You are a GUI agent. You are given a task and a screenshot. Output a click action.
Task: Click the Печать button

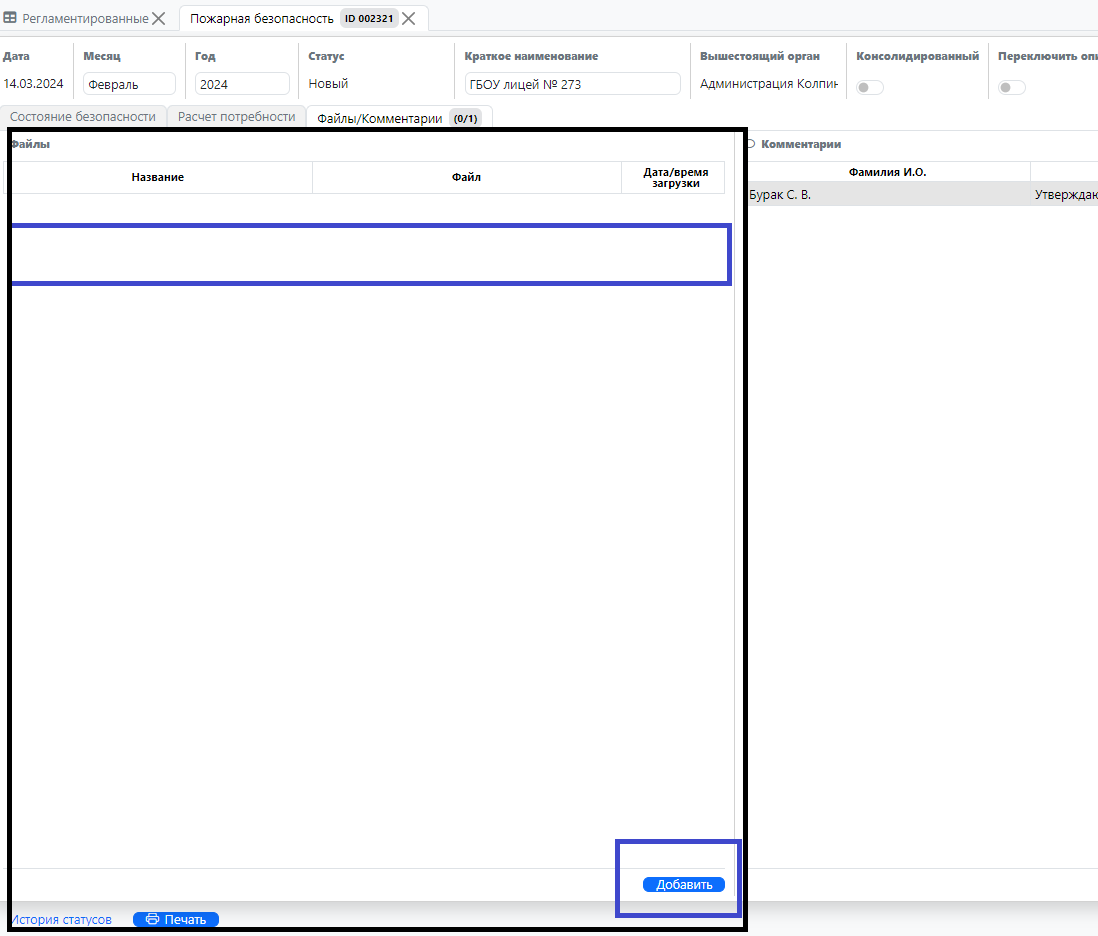[176, 919]
